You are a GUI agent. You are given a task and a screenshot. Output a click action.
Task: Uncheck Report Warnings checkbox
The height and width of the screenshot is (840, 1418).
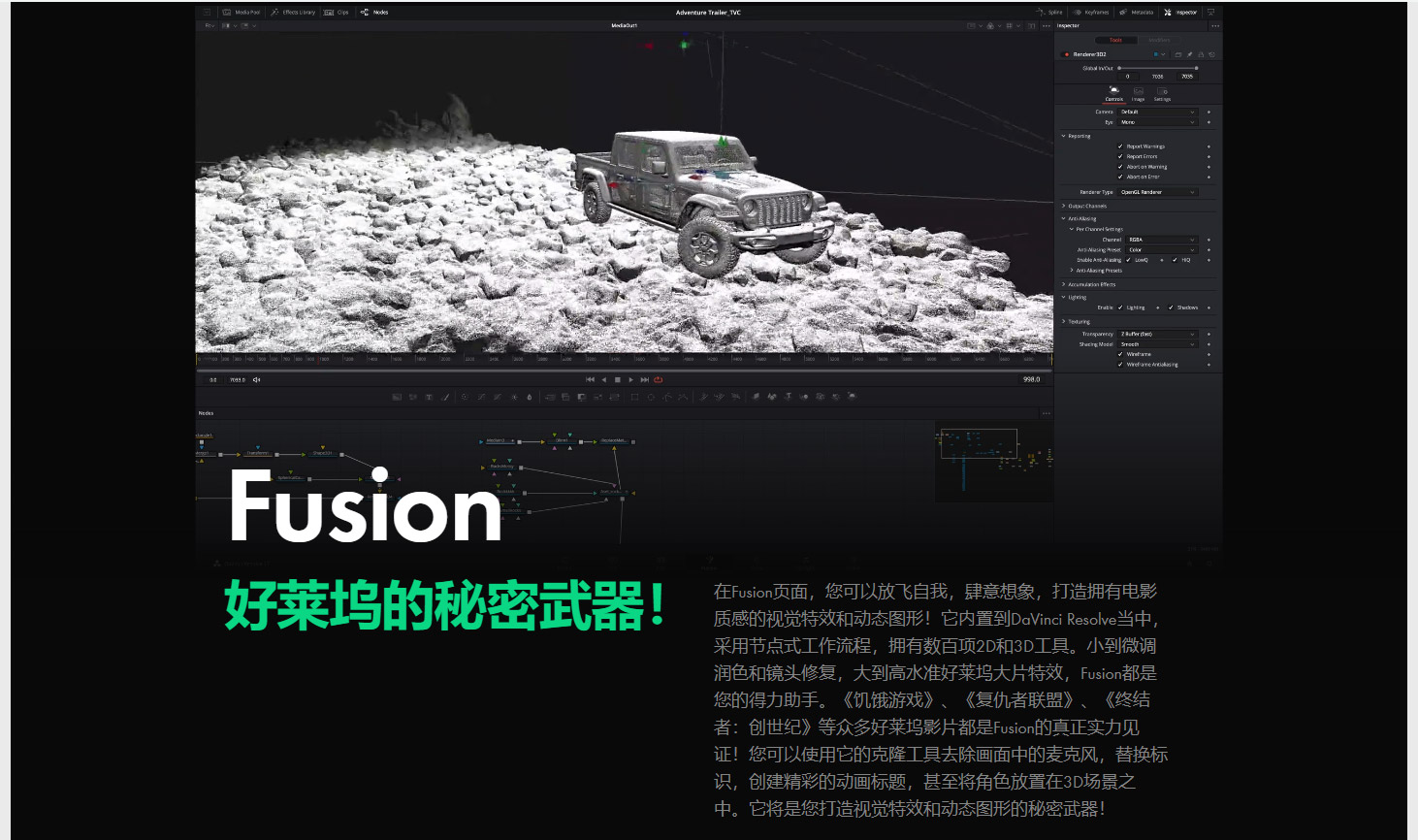click(1120, 146)
